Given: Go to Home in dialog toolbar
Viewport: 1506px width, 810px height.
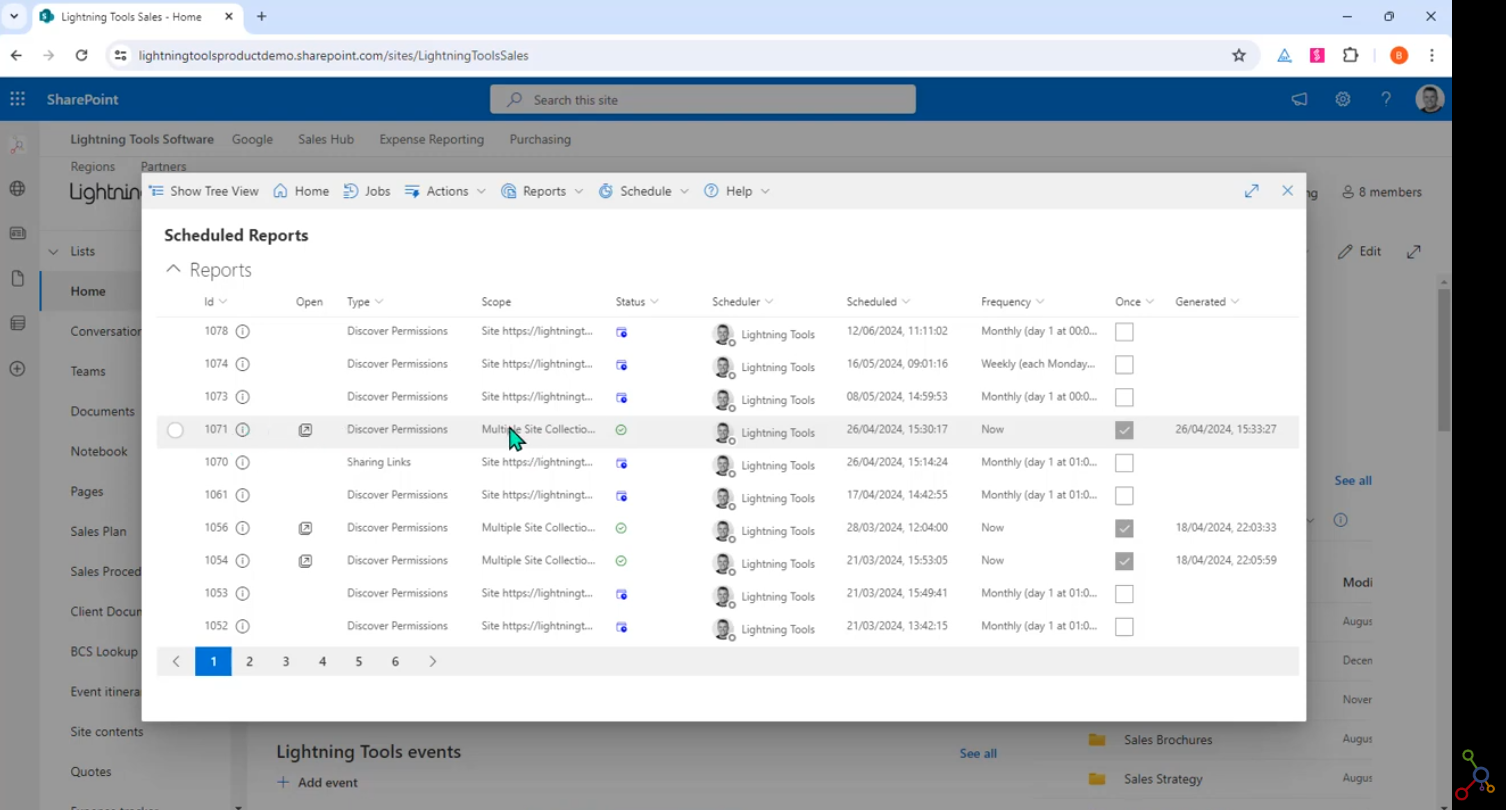Looking at the screenshot, I should 301,191.
